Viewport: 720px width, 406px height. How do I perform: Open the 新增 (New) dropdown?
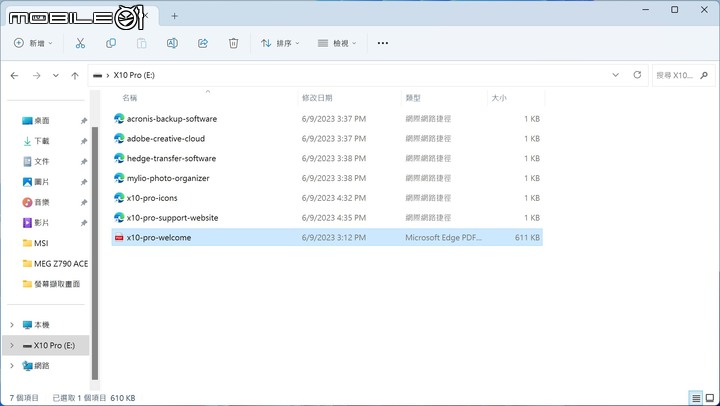click(33, 43)
